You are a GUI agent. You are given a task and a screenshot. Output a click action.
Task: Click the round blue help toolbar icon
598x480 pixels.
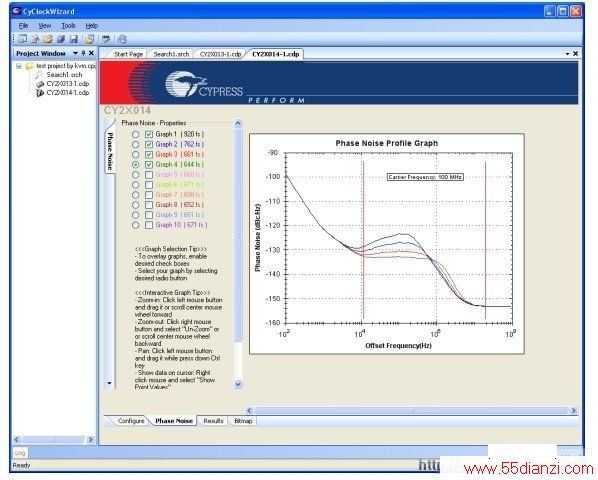tap(122, 39)
